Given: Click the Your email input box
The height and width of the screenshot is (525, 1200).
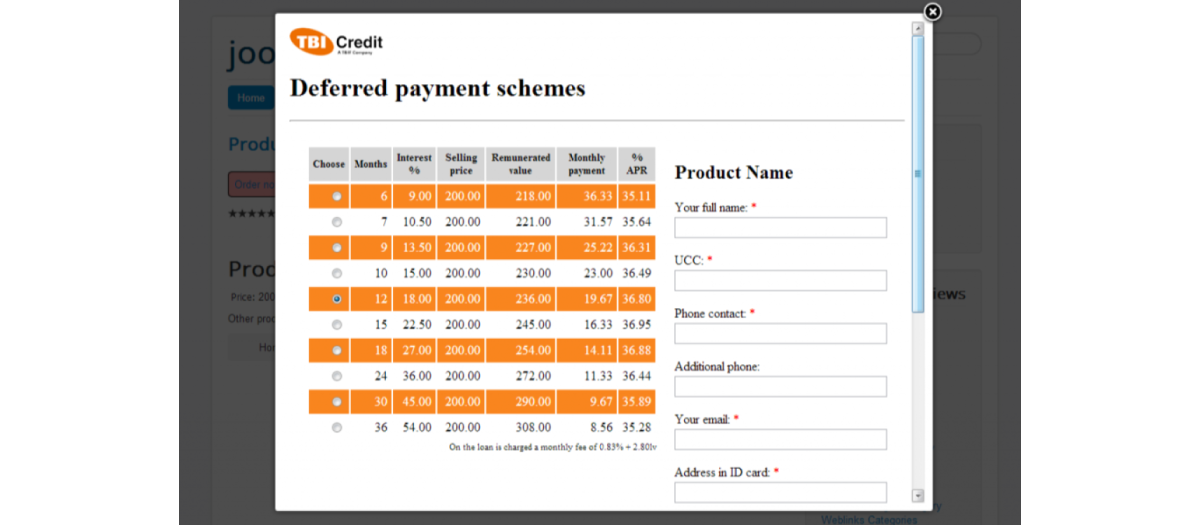Looking at the screenshot, I should [780, 440].
